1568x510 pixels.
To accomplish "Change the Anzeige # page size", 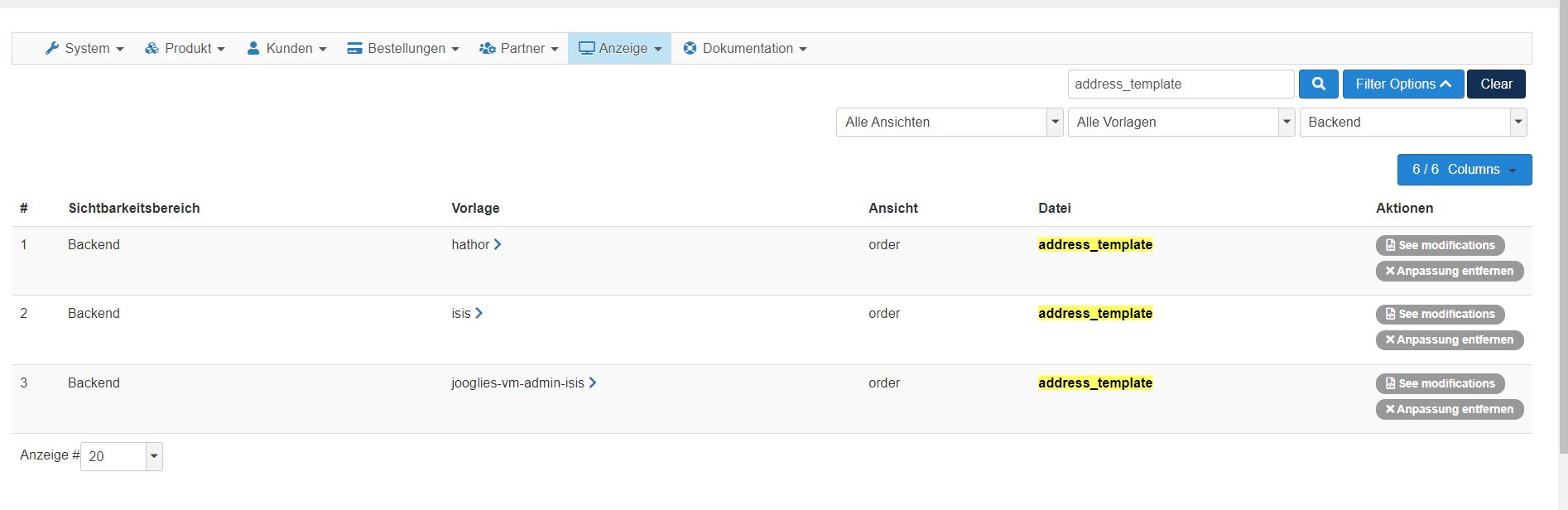I will tap(122, 457).
